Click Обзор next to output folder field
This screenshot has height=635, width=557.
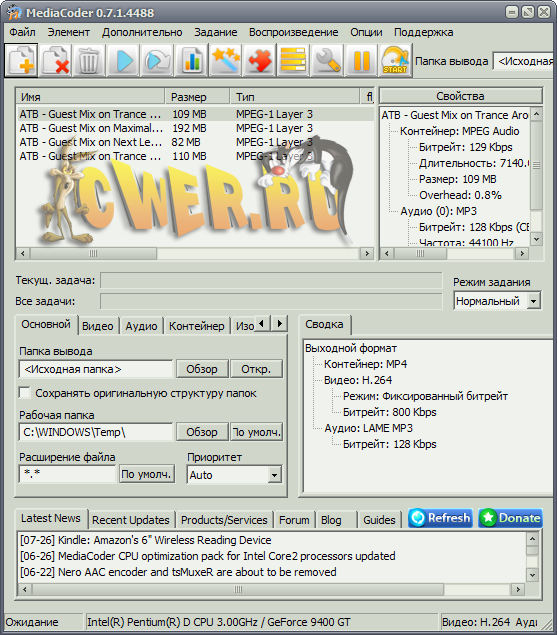[x=202, y=369]
